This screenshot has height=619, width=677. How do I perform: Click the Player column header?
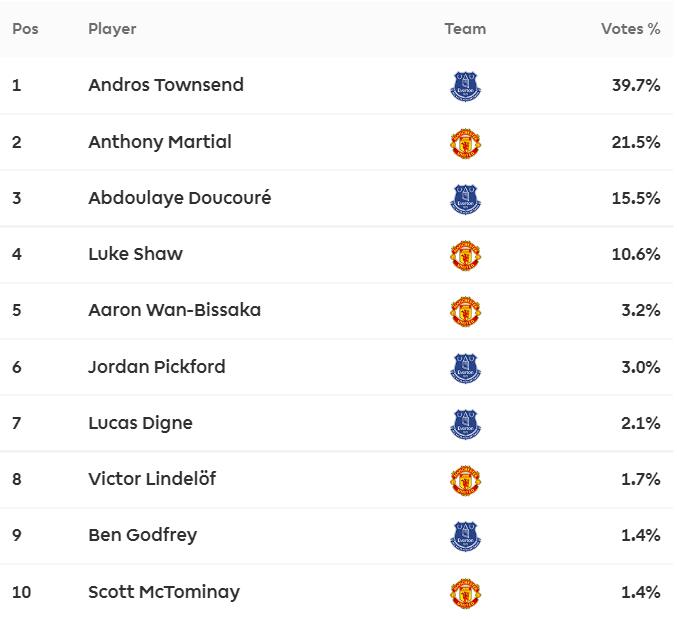pyautogui.click(x=112, y=29)
